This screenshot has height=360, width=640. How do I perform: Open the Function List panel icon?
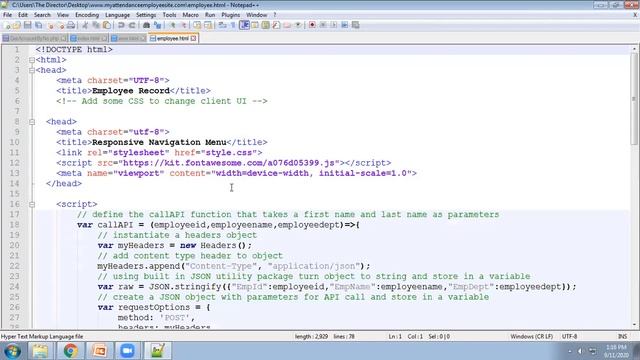pos(276,25)
